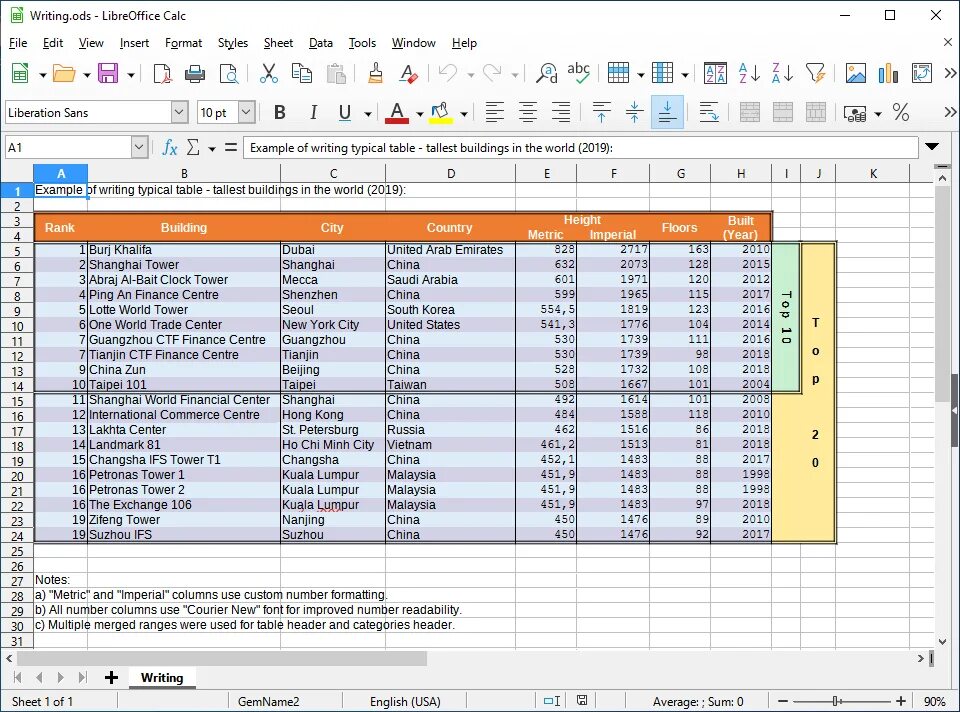Image resolution: width=960 pixels, height=712 pixels.
Task: Open the Data menu
Action: [x=321, y=43]
